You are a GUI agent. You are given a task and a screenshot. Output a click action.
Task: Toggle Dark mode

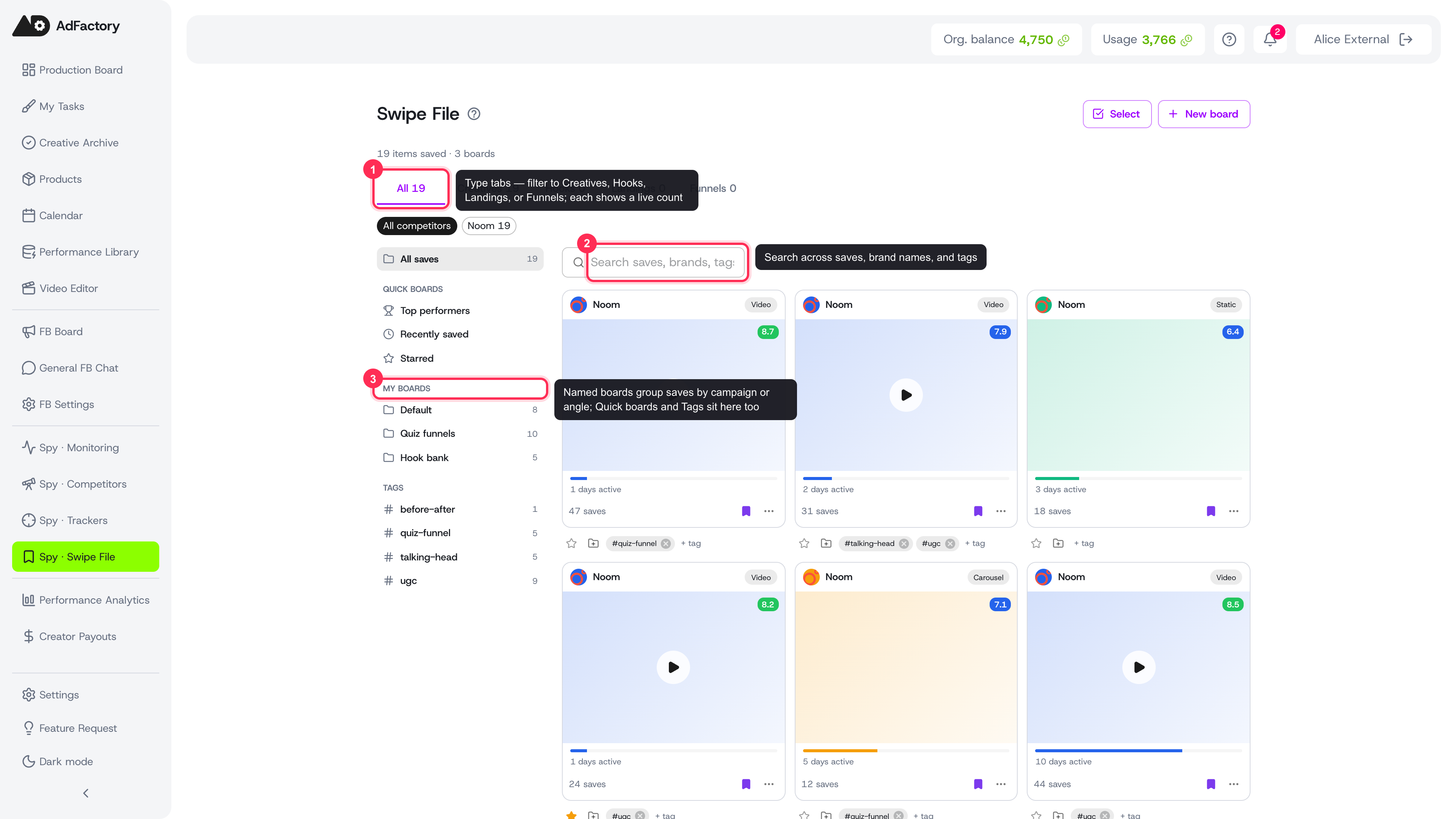tap(86, 761)
